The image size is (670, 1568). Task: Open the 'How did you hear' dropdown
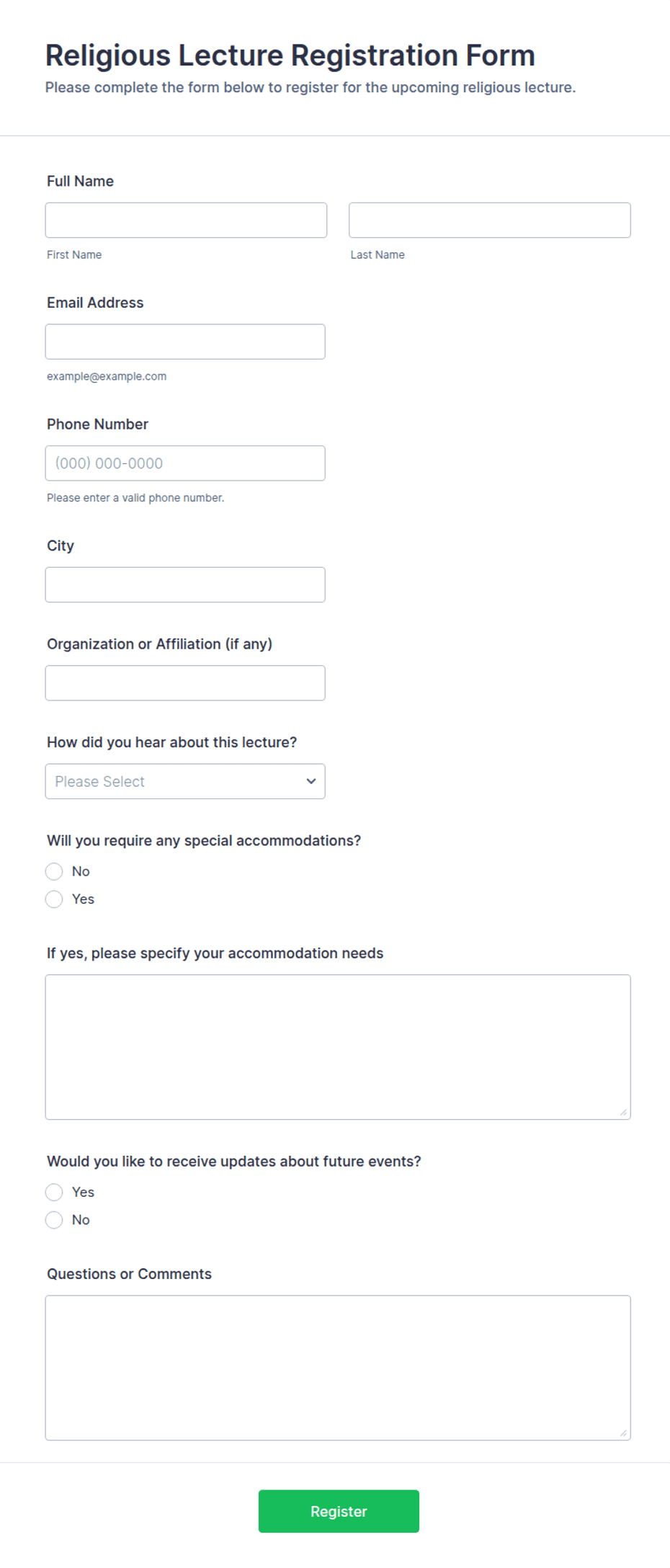coord(185,781)
